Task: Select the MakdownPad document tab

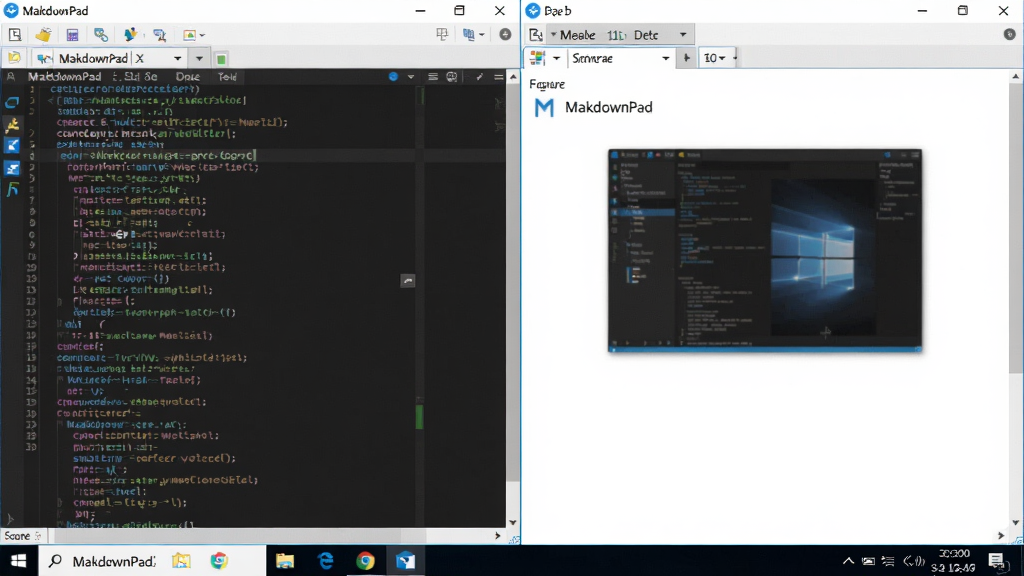Action: coord(93,58)
